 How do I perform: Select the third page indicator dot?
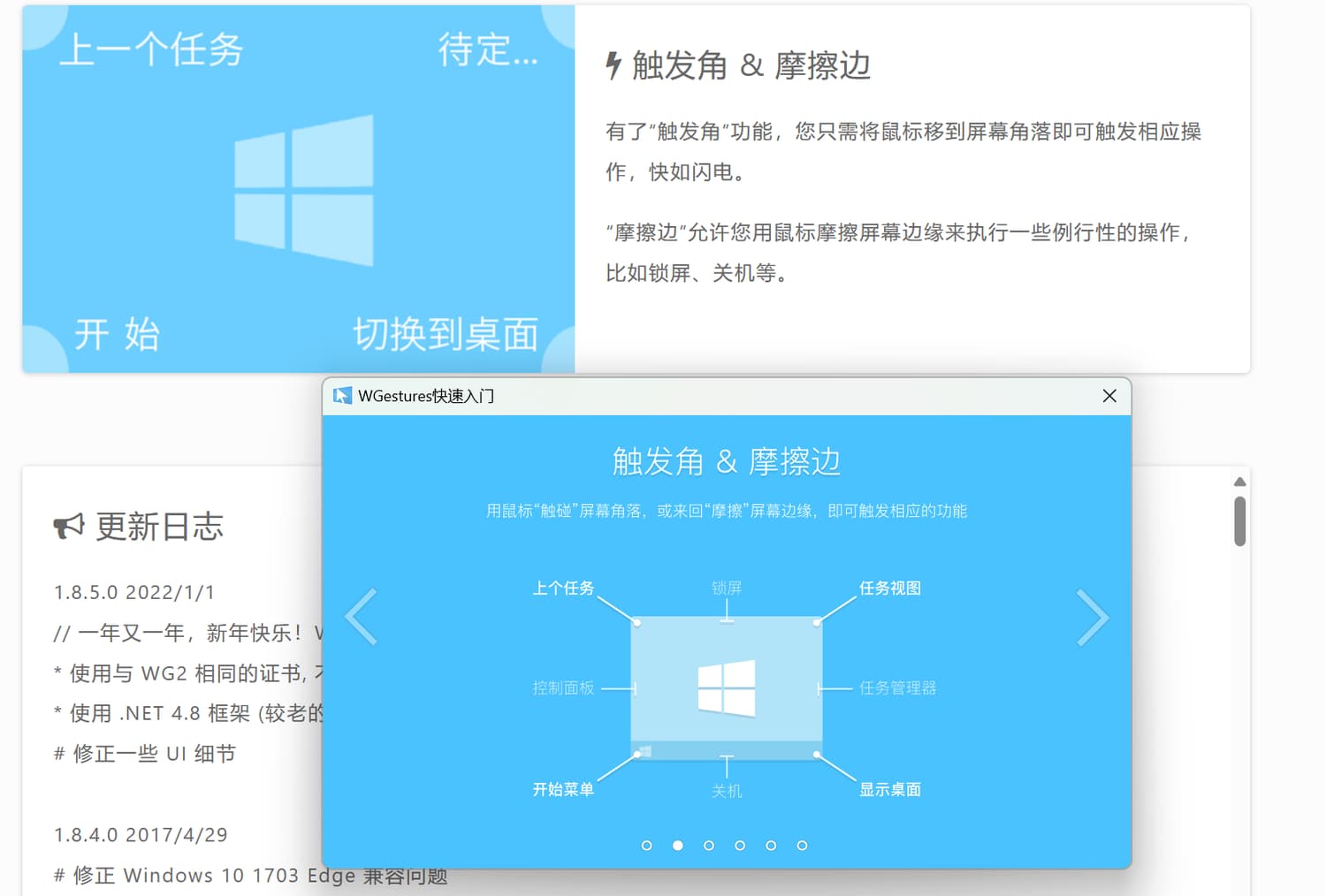coord(709,846)
